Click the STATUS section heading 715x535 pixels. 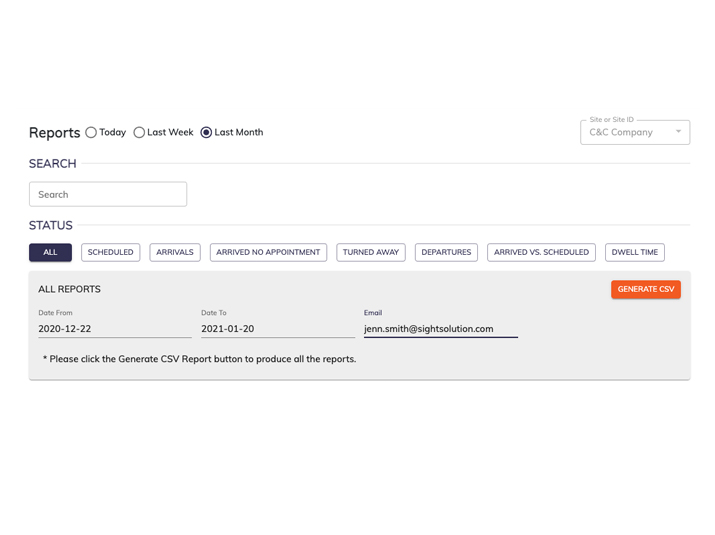pos(51,225)
